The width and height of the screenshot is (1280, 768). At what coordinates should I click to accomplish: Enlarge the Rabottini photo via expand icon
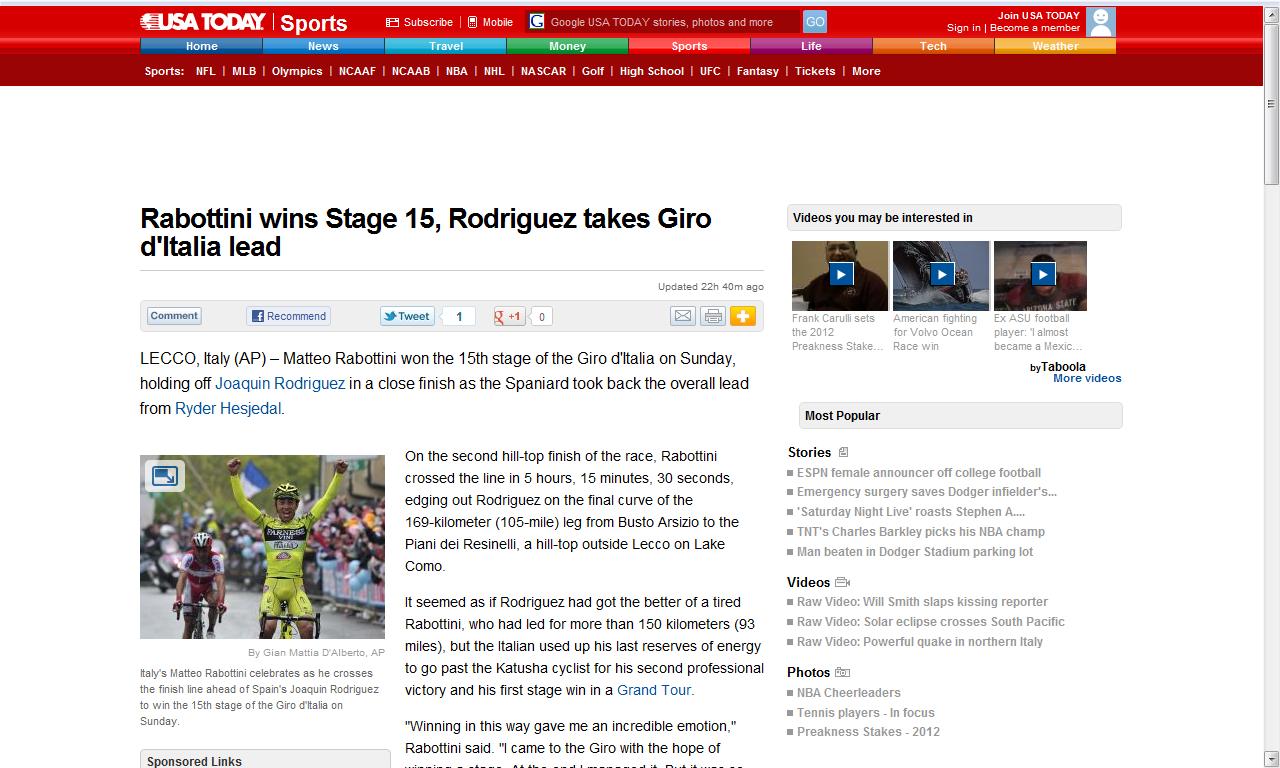164,476
